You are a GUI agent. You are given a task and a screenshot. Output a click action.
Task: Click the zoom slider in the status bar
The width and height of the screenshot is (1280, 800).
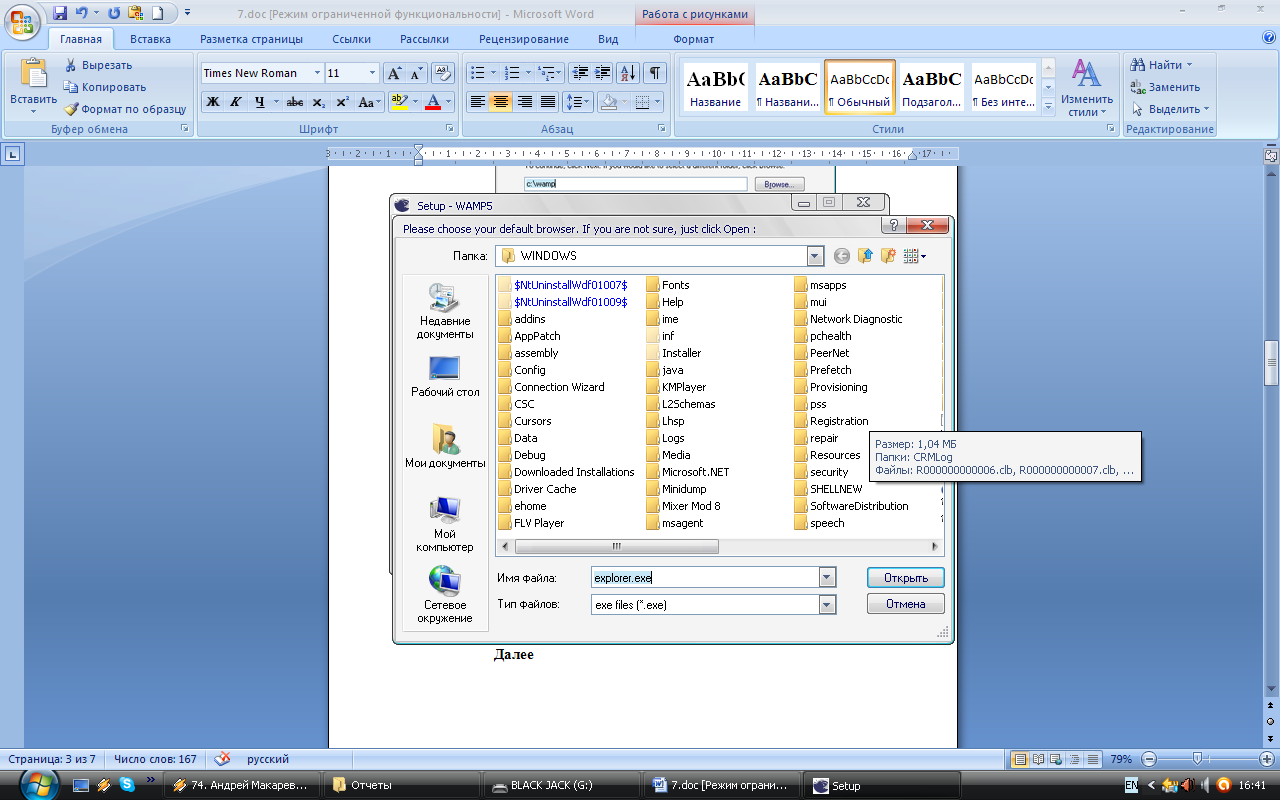[1197, 759]
